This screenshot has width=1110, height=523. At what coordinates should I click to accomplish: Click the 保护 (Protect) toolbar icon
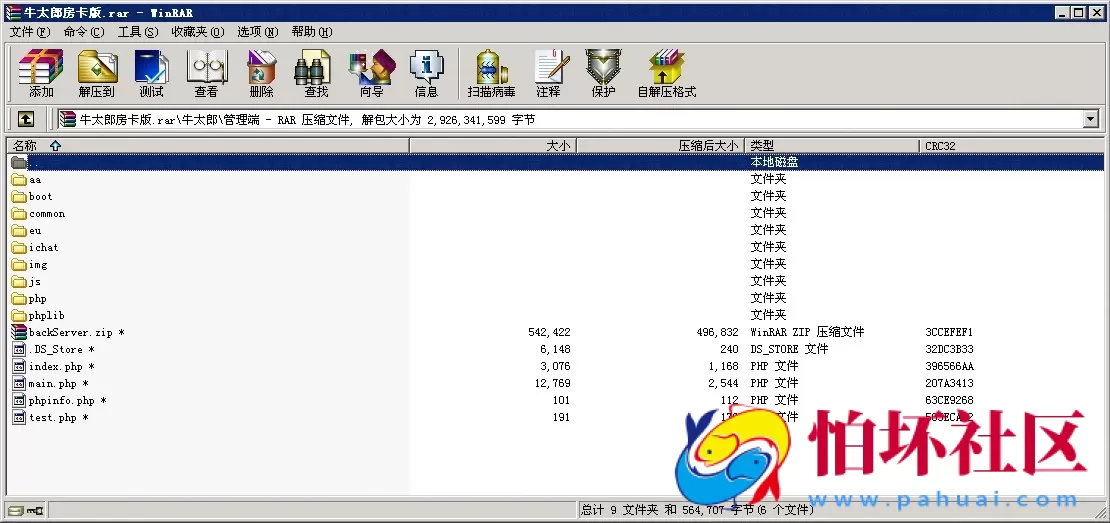pyautogui.click(x=603, y=74)
